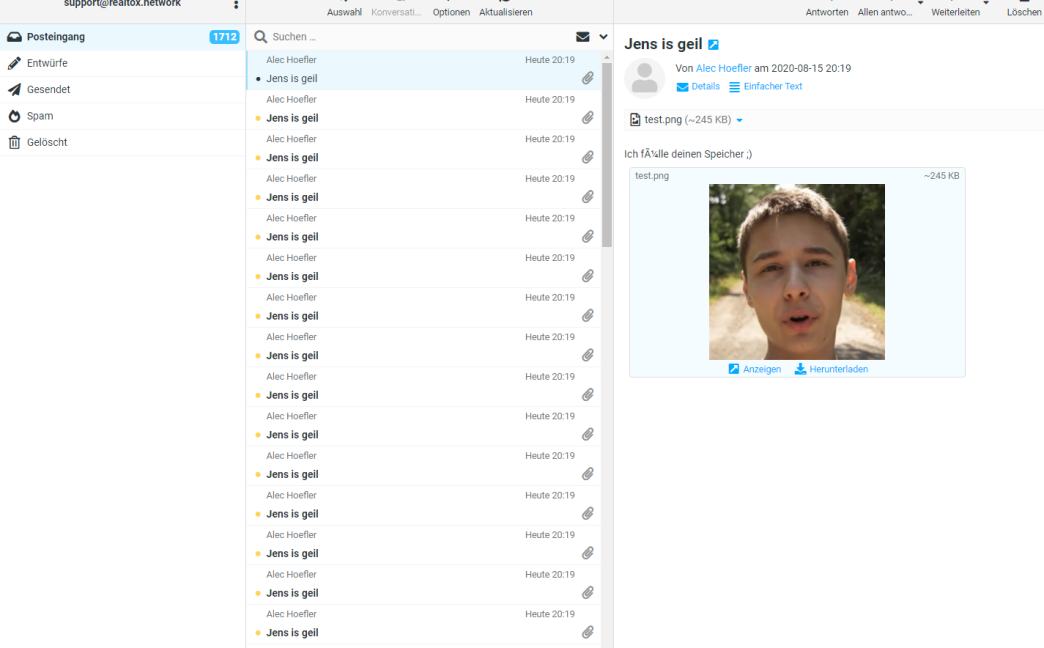Viewport: 1044px width, 648px height.
Task: Open the Optionen toolbar menu
Action: click(x=451, y=12)
